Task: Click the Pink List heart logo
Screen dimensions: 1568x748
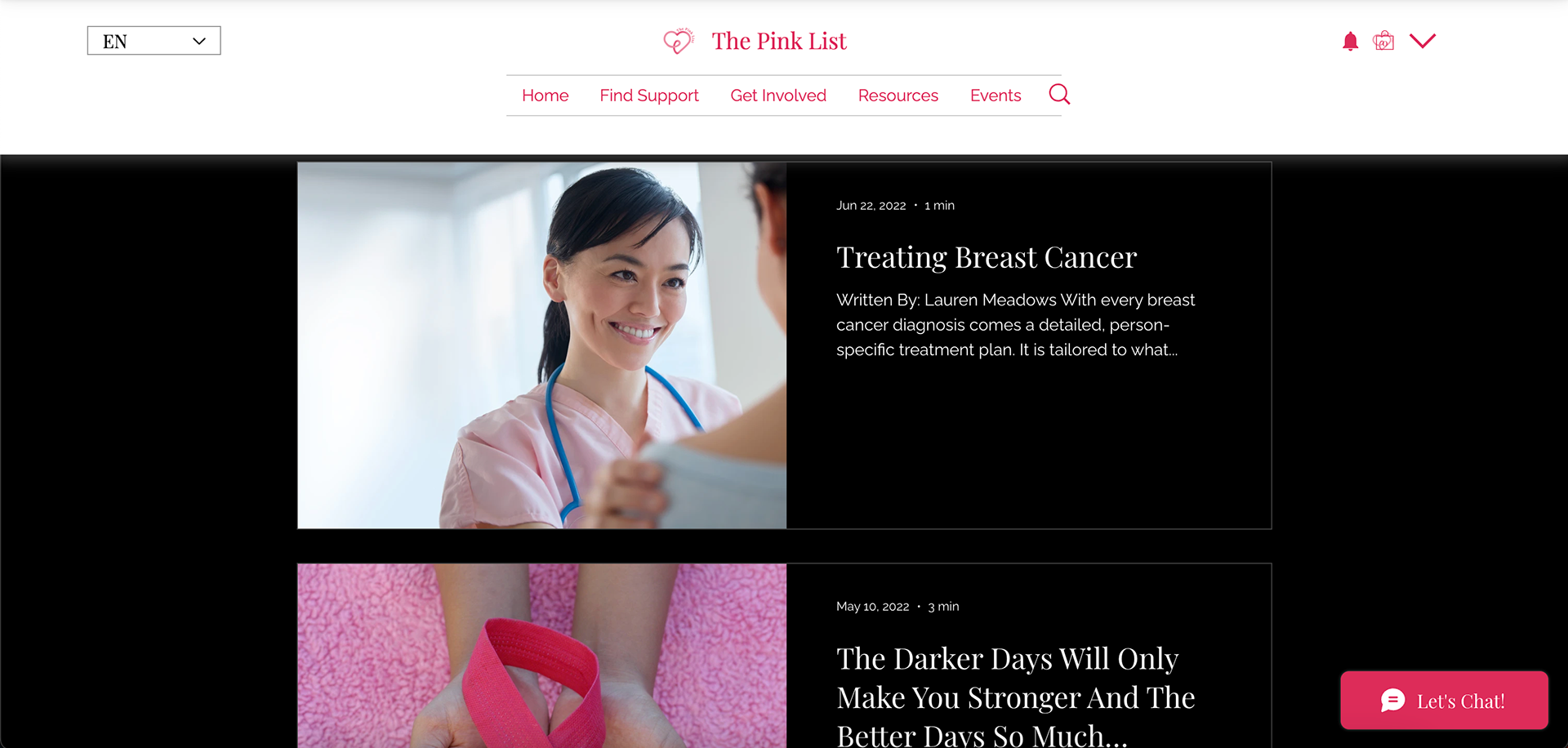Action: tap(679, 41)
